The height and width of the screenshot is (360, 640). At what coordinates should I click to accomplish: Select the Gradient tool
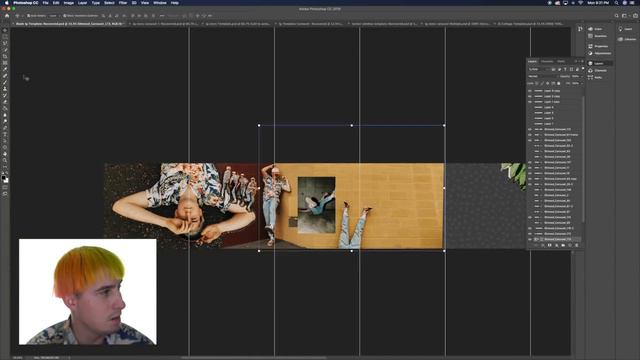[5, 108]
